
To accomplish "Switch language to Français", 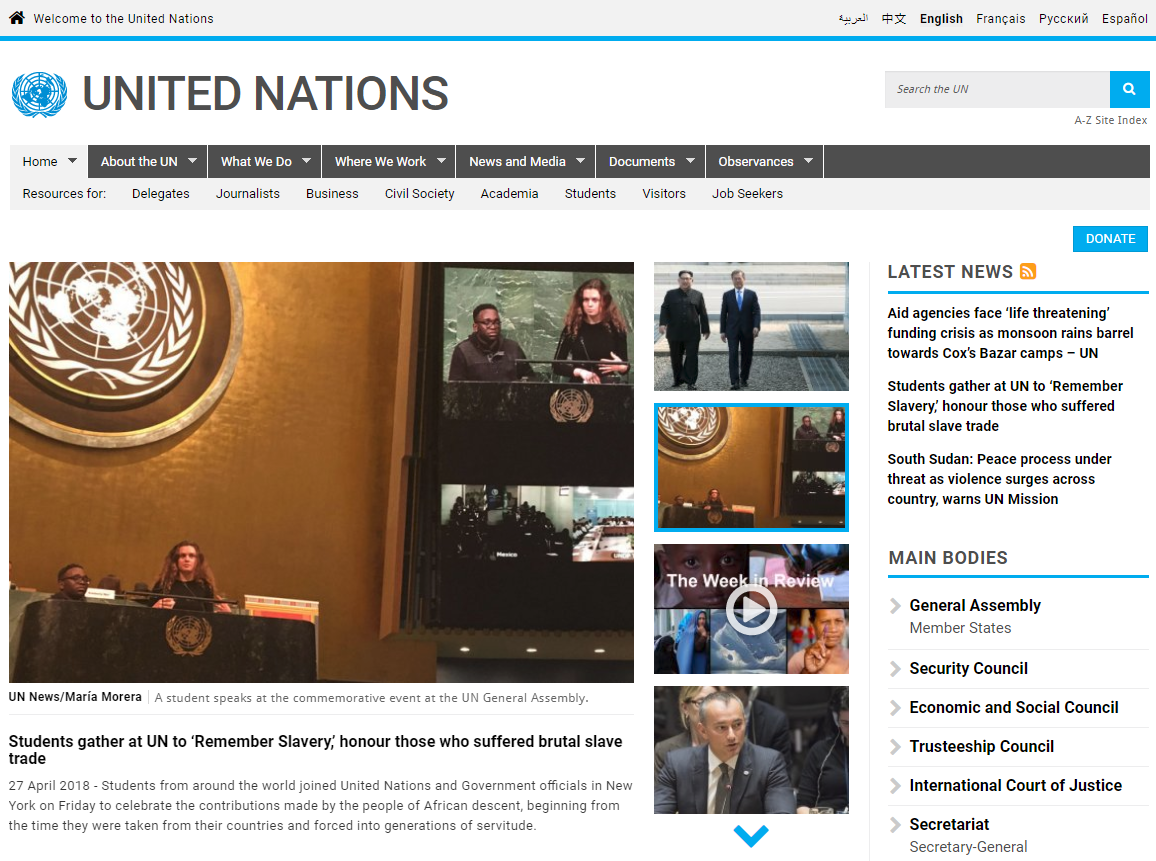I will (x=1000, y=18).
